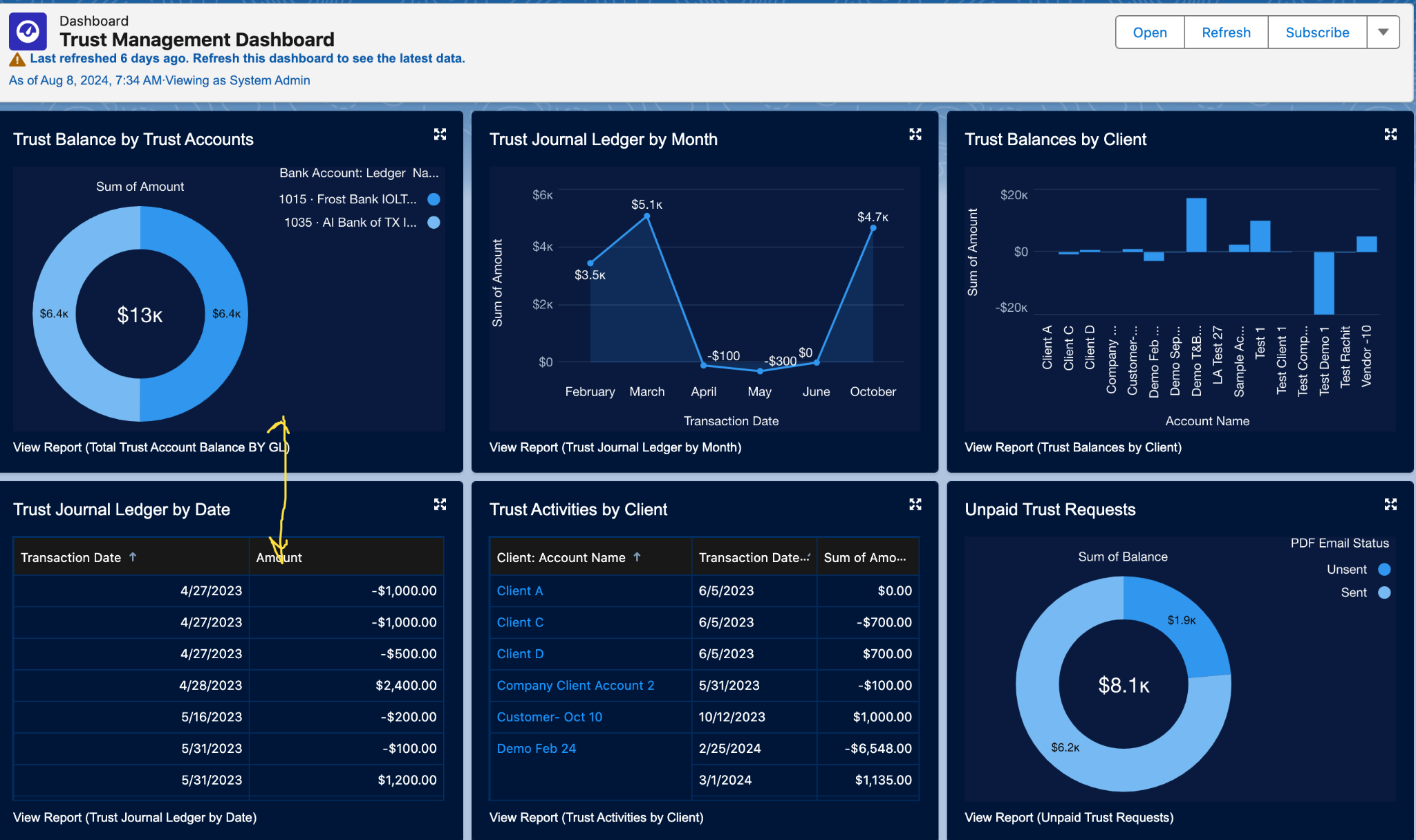Click the Refresh button
Image resolution: width=1416 pixels, height=840 pixels.
[1226, 32]
